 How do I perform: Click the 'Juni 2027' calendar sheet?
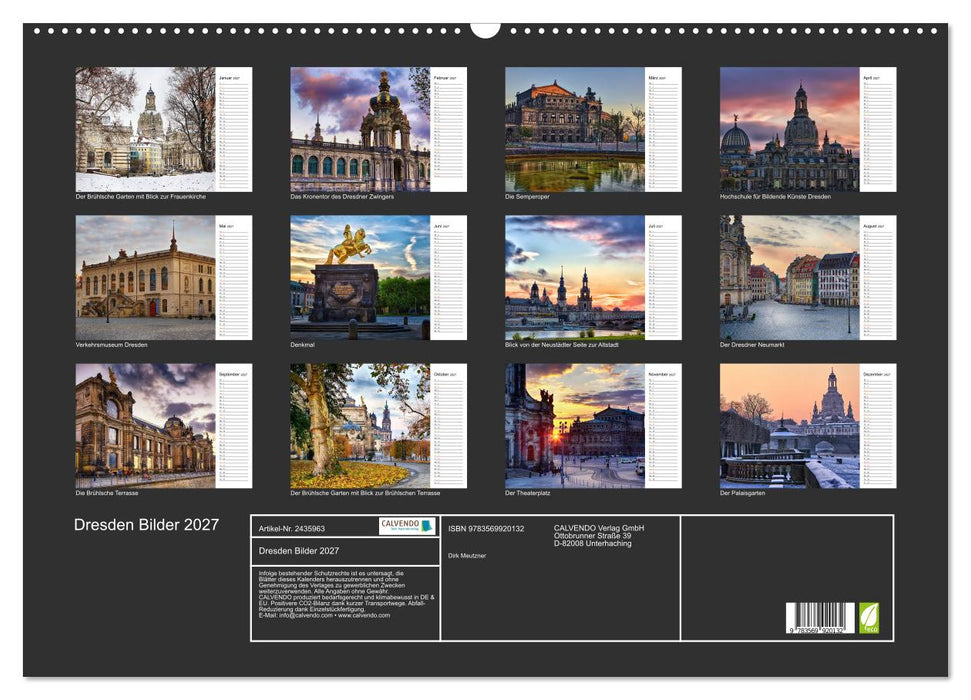pyautogui.click(x=448, y=278)
